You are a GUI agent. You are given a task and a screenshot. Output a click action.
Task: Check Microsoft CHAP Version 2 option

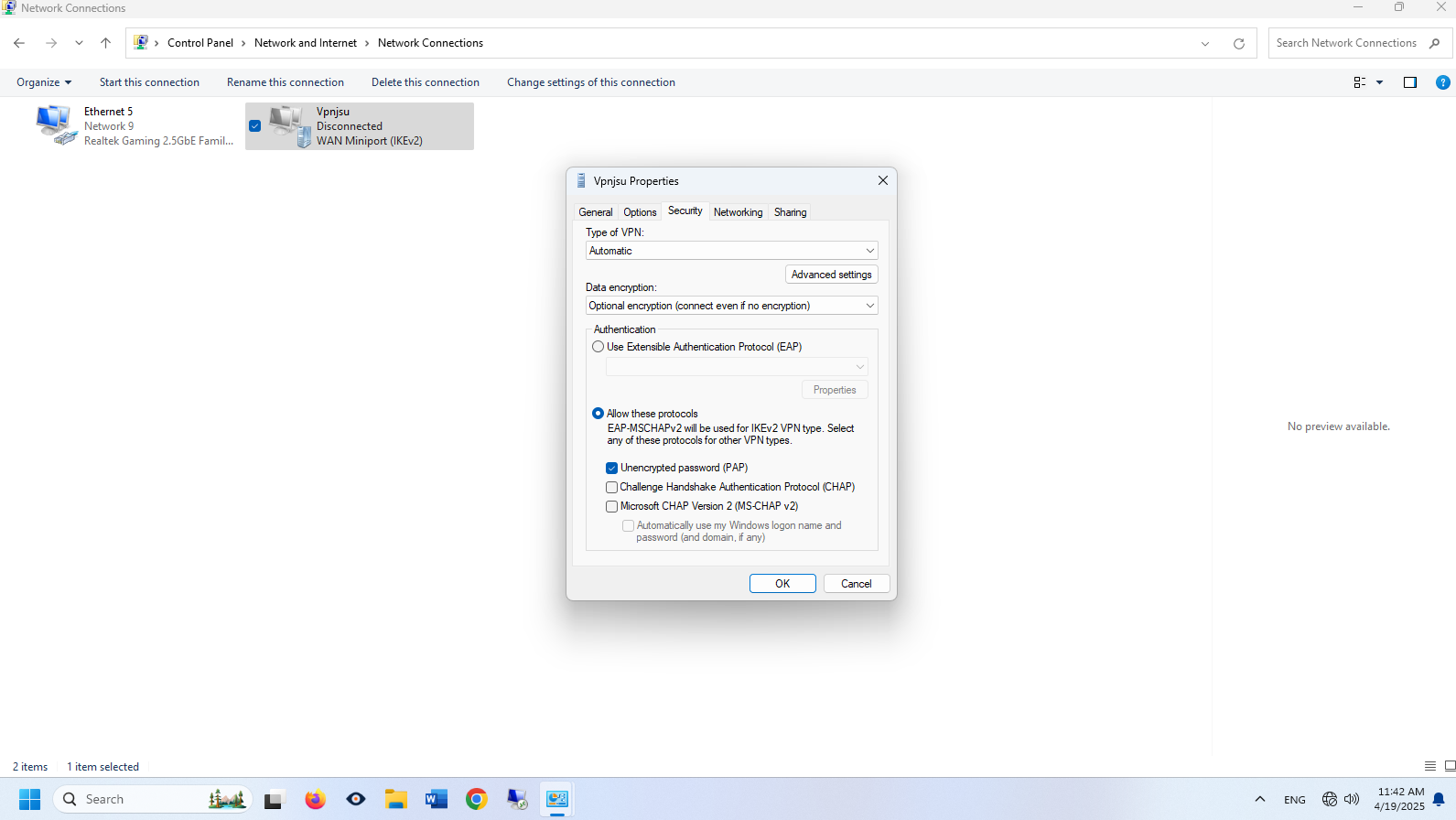[x=611, y=507]
